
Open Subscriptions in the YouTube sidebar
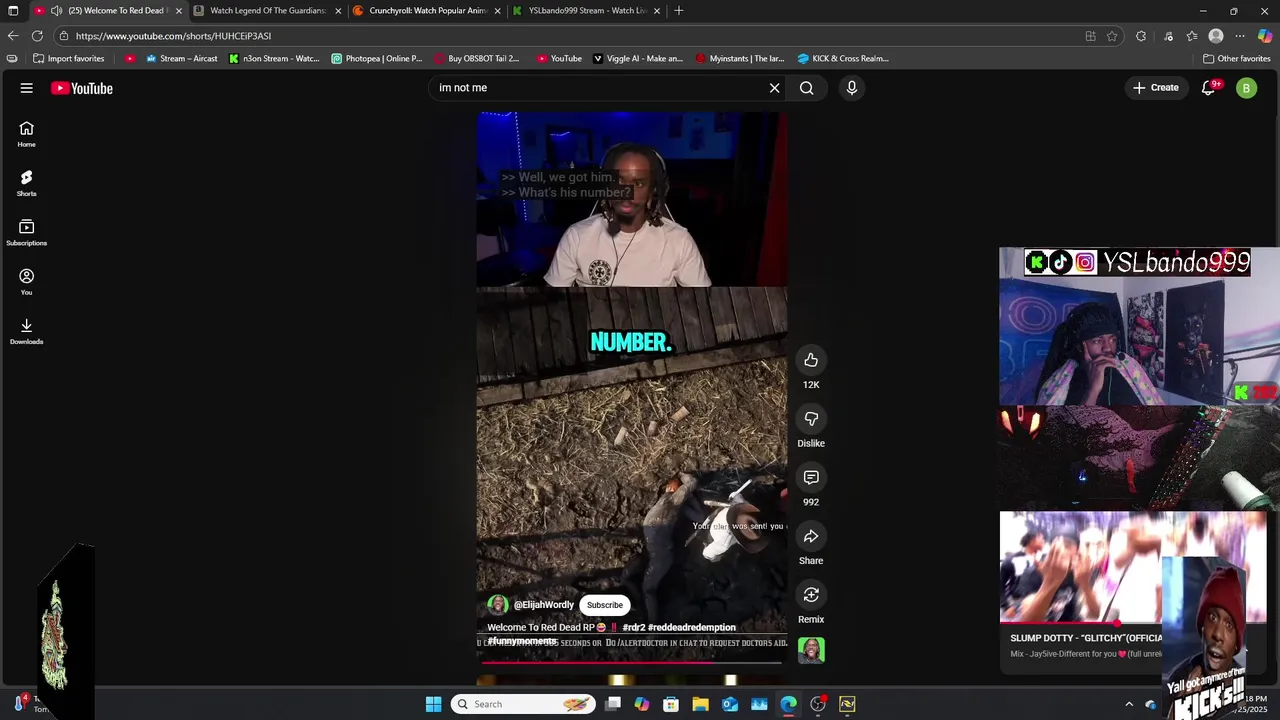[x=27, y=233]
